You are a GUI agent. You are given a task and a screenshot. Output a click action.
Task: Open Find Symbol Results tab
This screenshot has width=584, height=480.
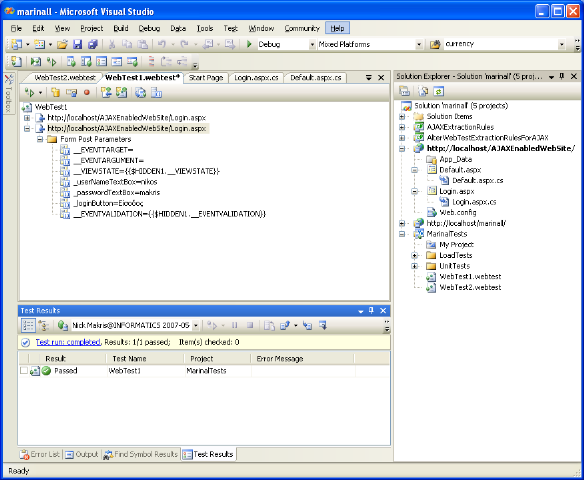click(141, 454)
